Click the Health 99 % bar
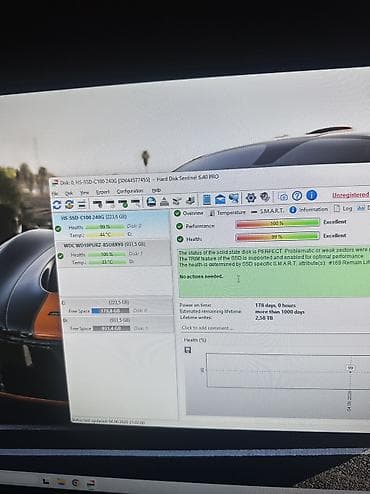 click(277, 236)
